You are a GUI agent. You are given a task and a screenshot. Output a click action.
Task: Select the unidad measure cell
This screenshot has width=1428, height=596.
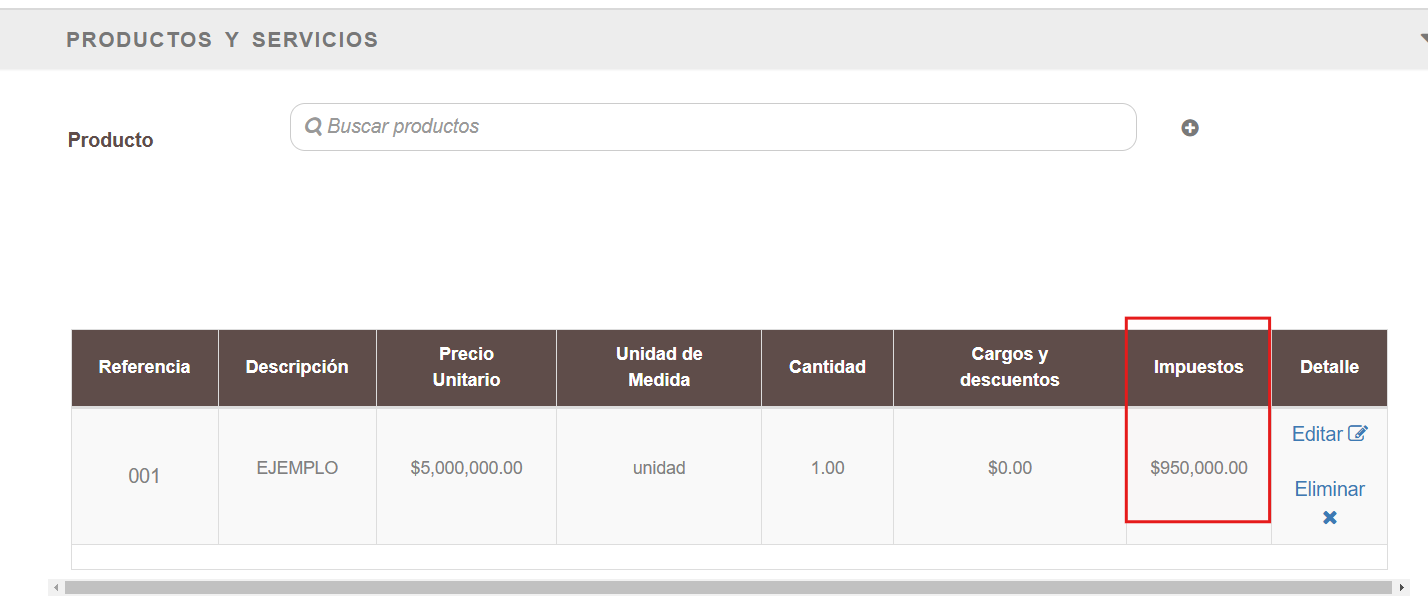click(659, 476)
